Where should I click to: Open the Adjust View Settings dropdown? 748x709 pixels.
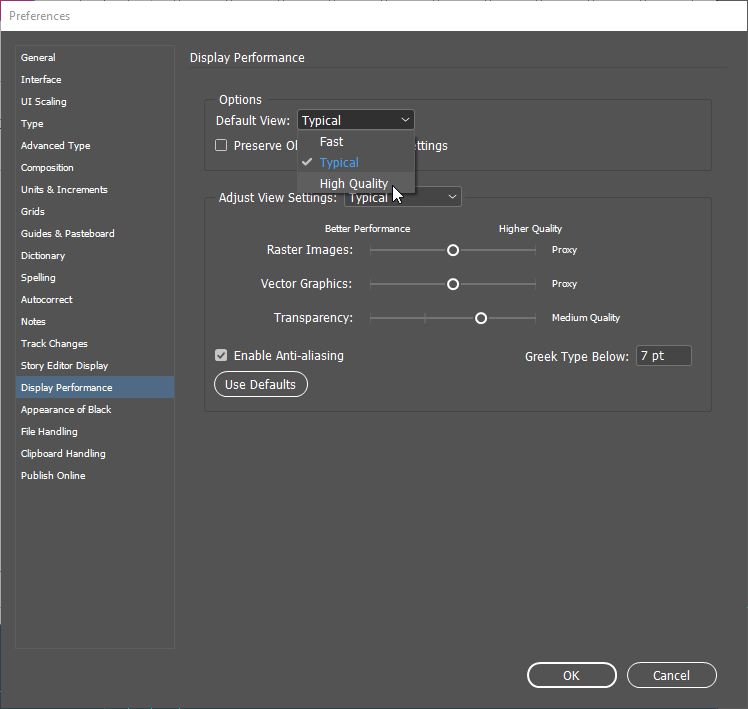[403, 197]
